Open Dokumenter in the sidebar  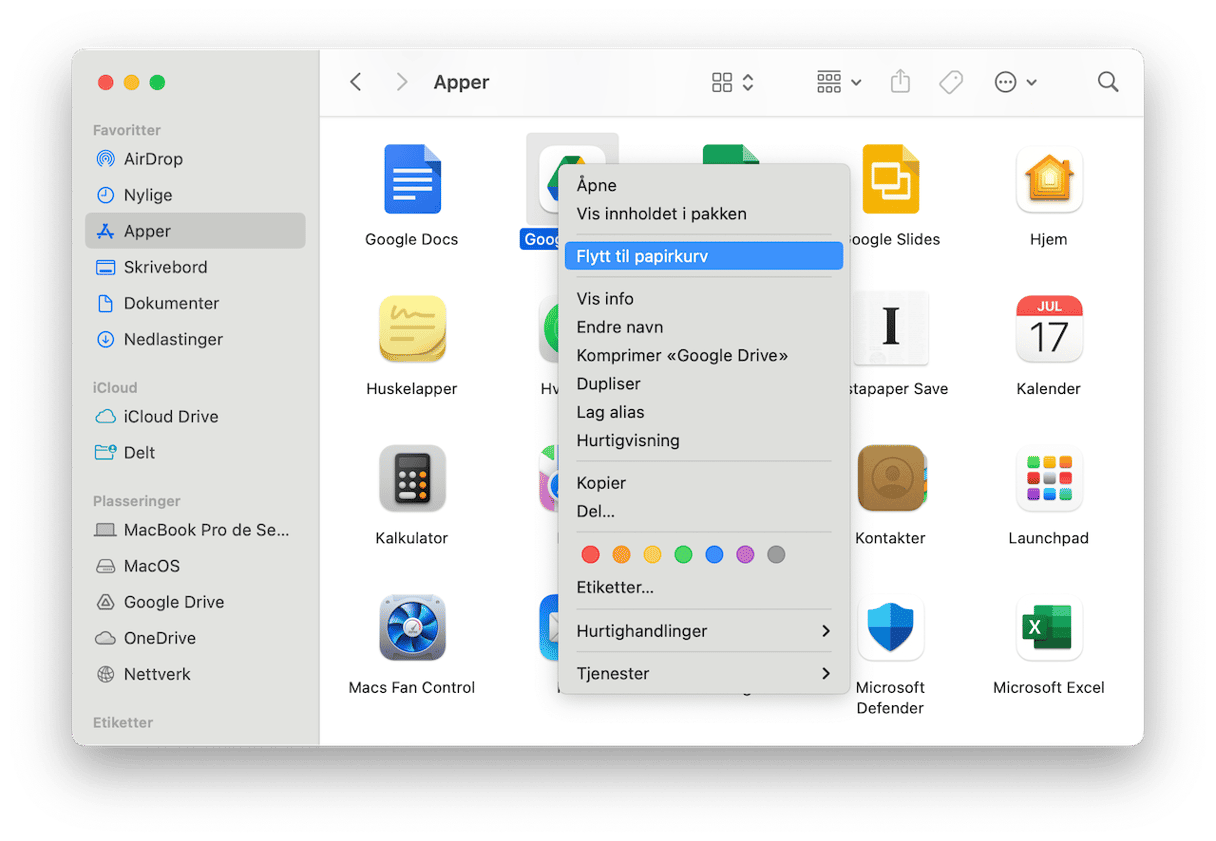[x=195, y=303]
